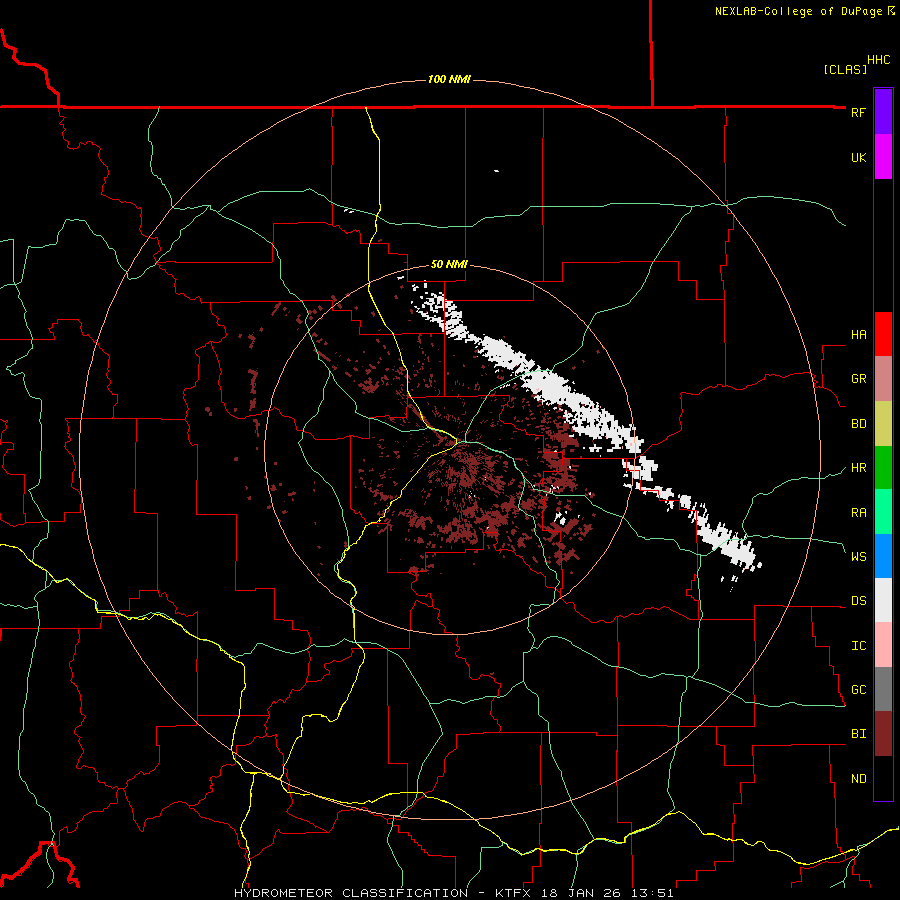The height and width of the screenshot is (900, 900).
Task: Click the HR green legend color block
Action: pos(883,468)
